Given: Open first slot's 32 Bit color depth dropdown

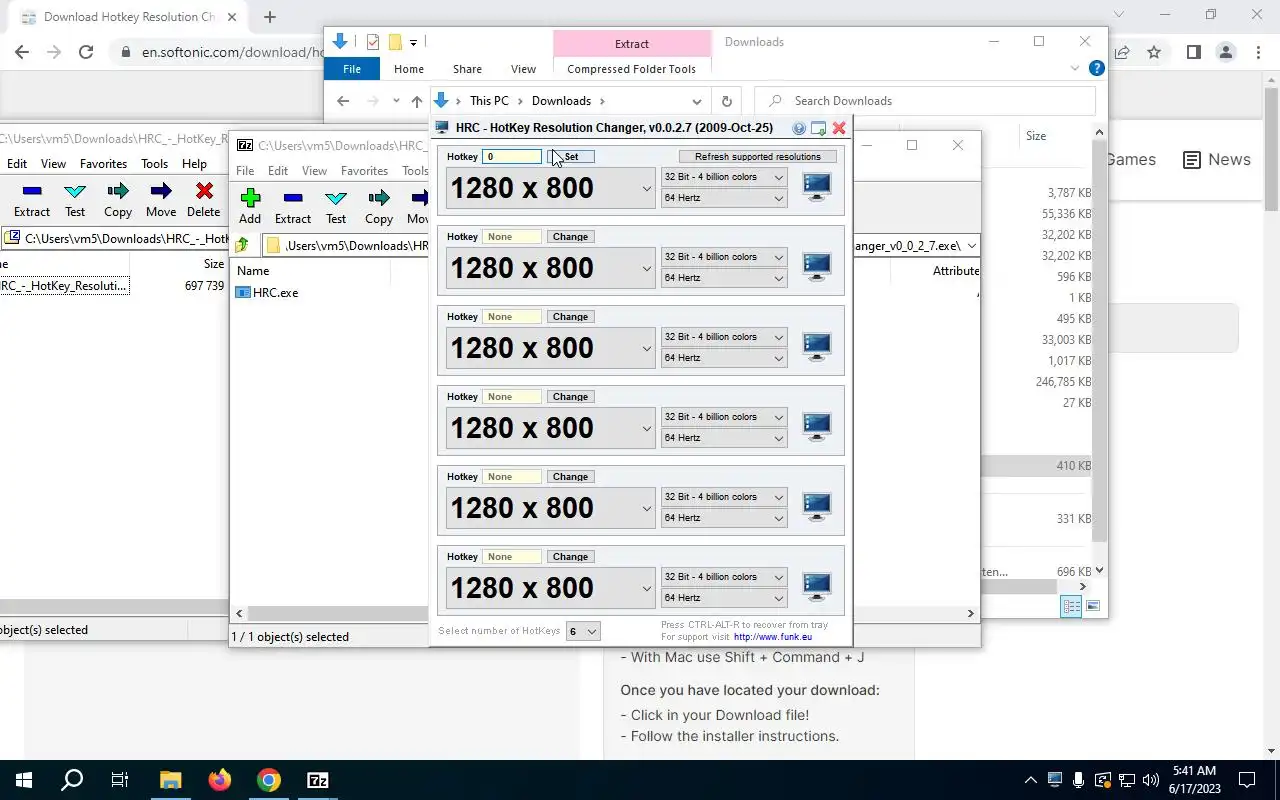Looking at the screenshot, I should click(724, 177).
